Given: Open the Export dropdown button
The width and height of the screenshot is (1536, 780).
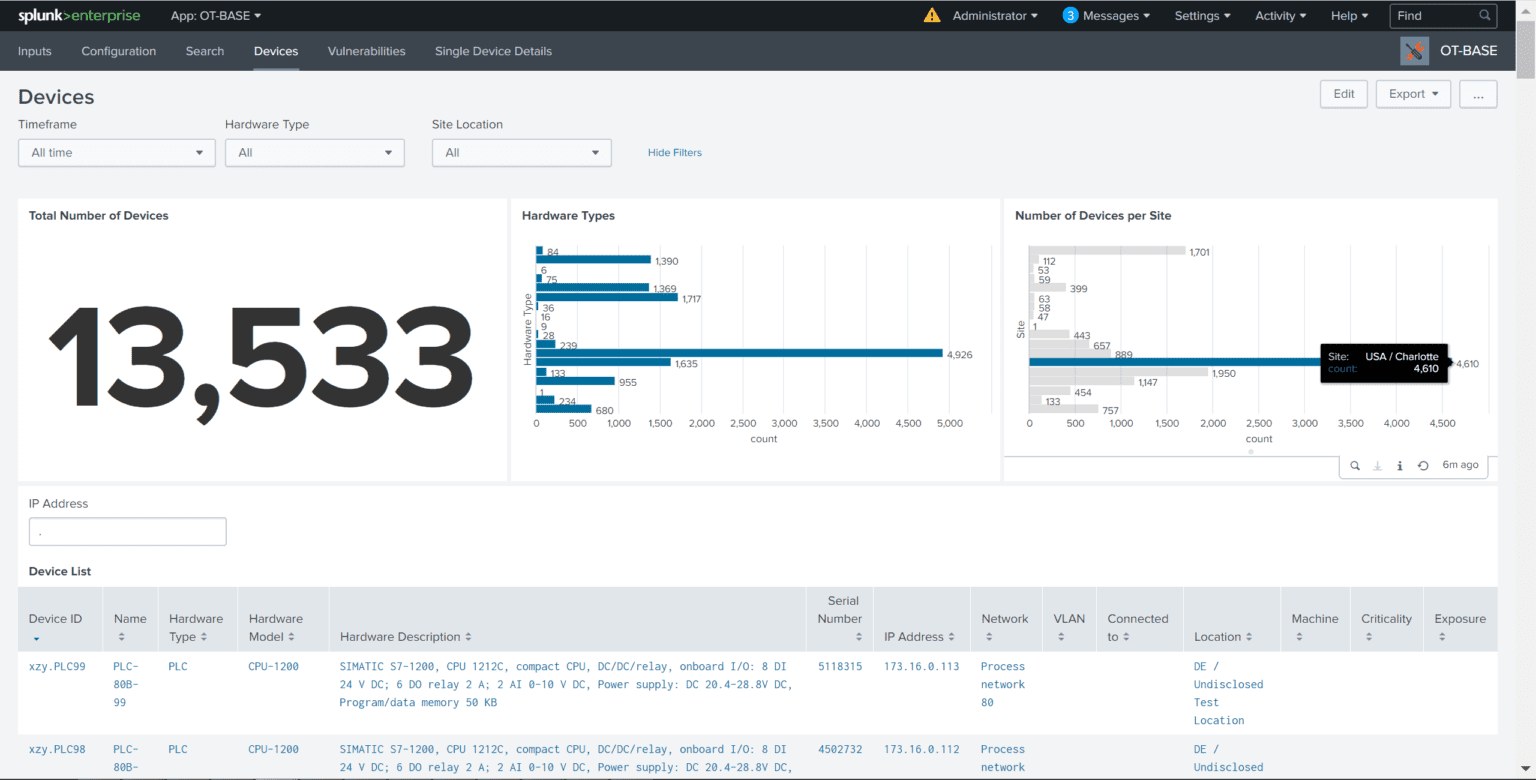Looking at the screenshot, I should tap(1413, 94).
